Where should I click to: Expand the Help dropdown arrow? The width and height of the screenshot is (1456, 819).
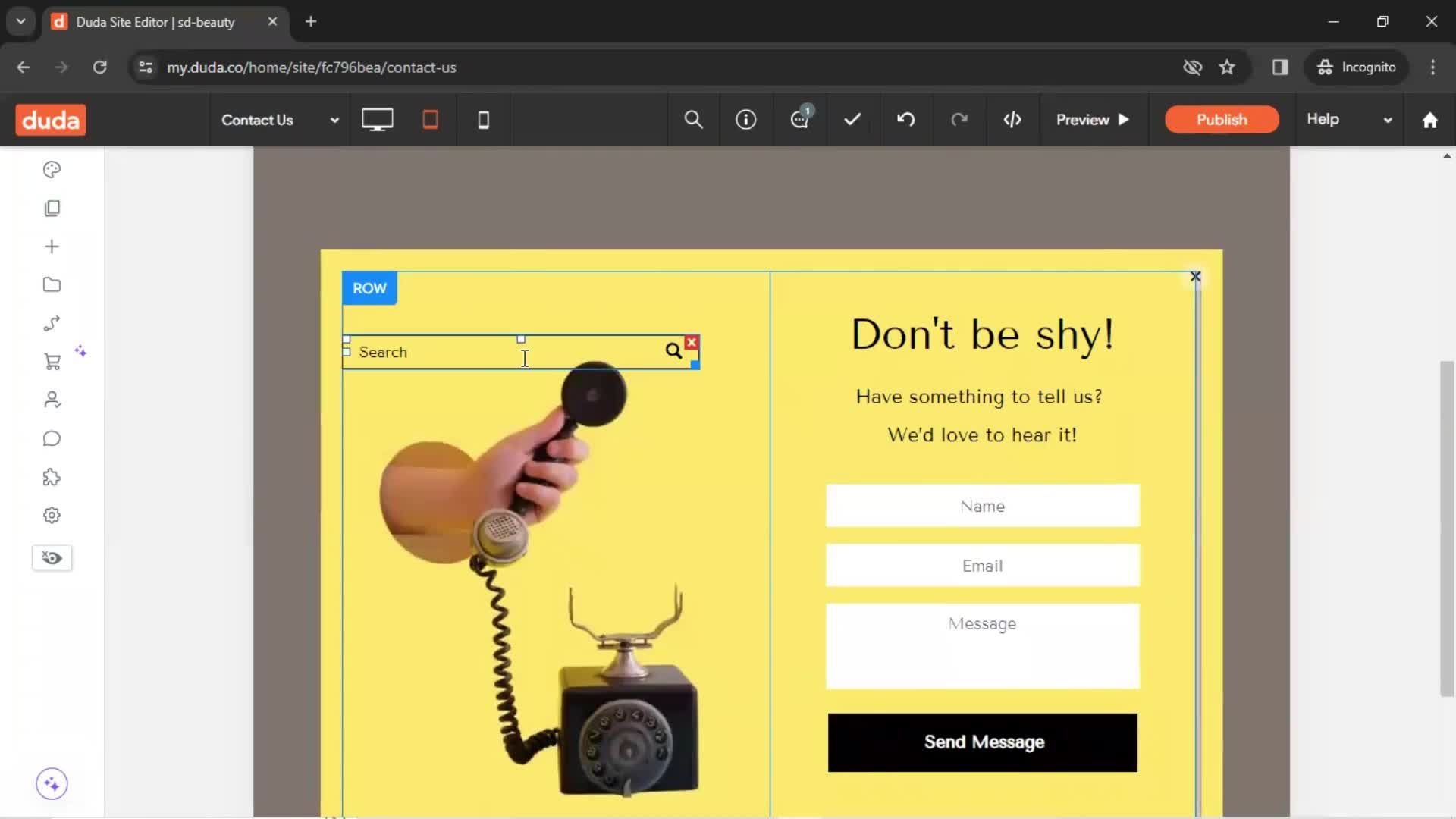(x=1388, y=120)
